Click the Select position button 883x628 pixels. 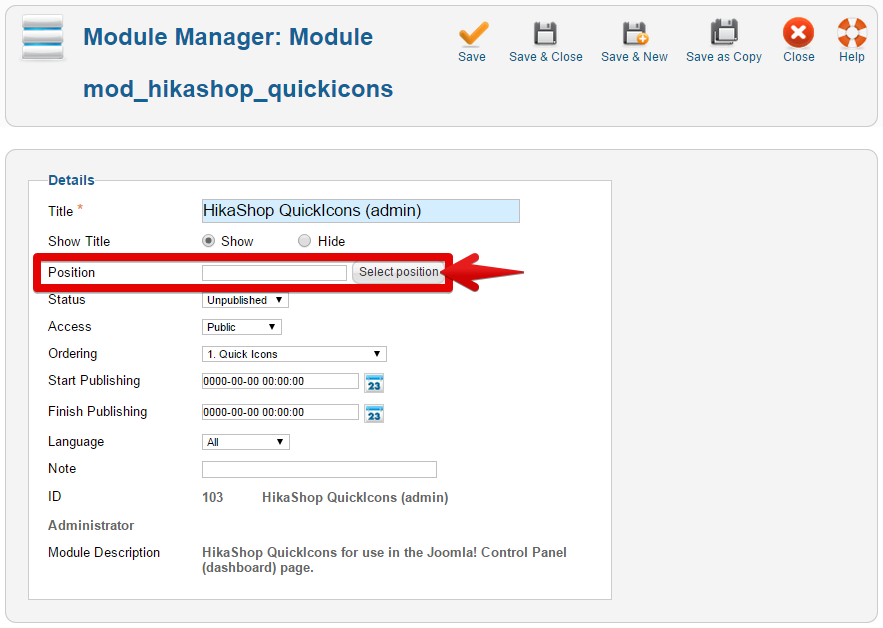(399, 272)
